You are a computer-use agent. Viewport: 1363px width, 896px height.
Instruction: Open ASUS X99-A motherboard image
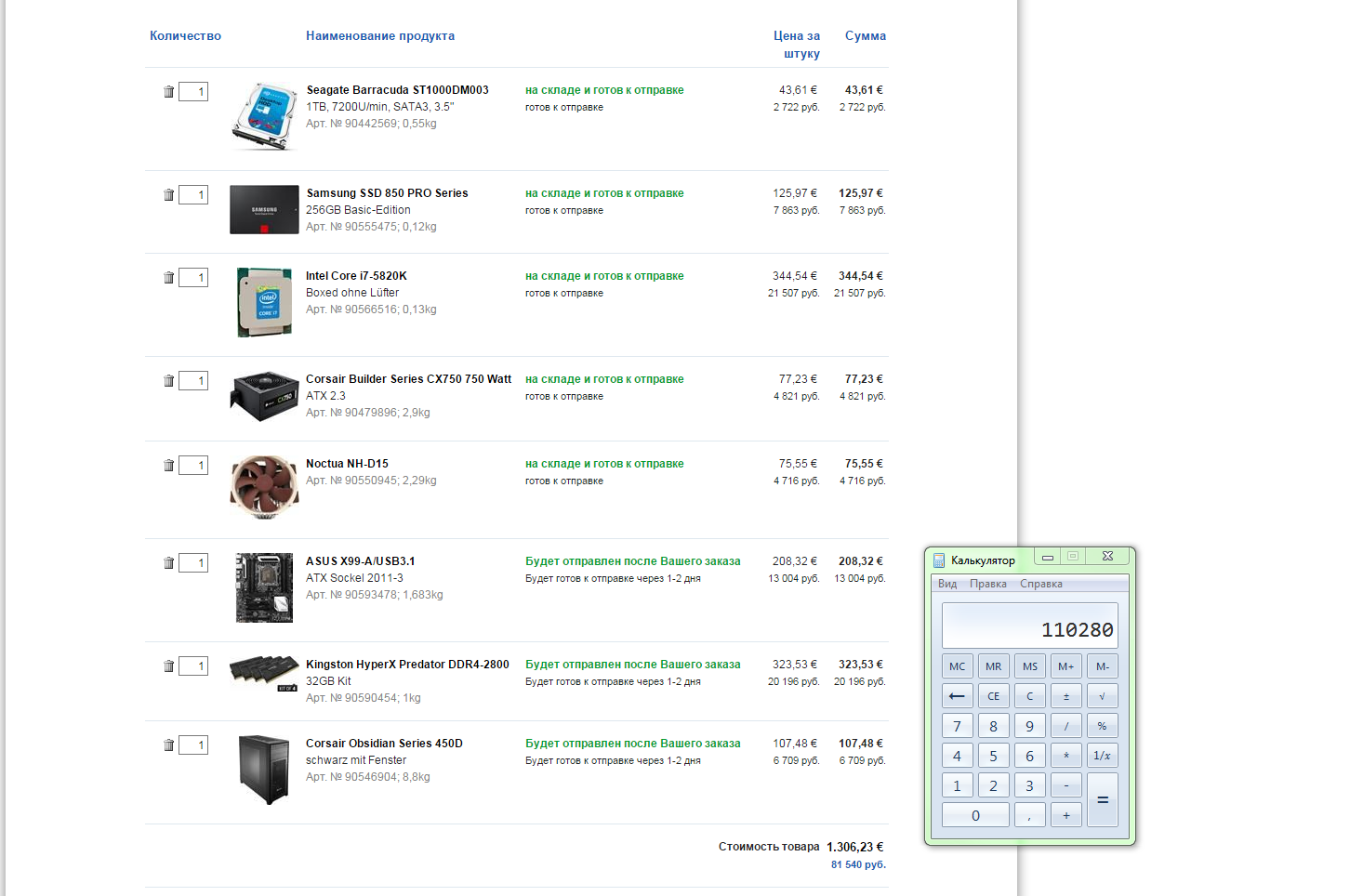pyautogui.click(x=264, y=587)
